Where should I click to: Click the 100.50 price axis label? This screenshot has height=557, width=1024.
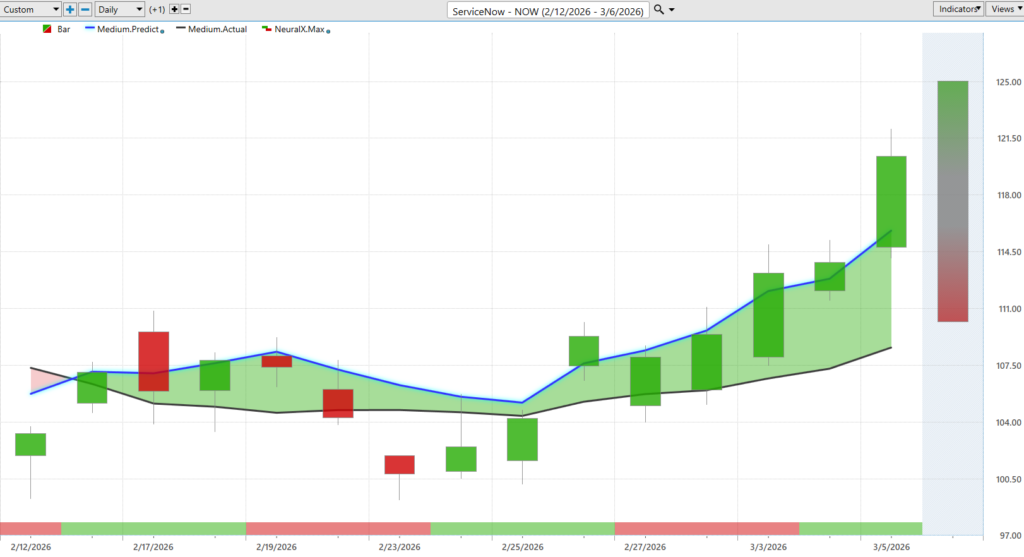pyautogui.click(x=1008, y=479)
